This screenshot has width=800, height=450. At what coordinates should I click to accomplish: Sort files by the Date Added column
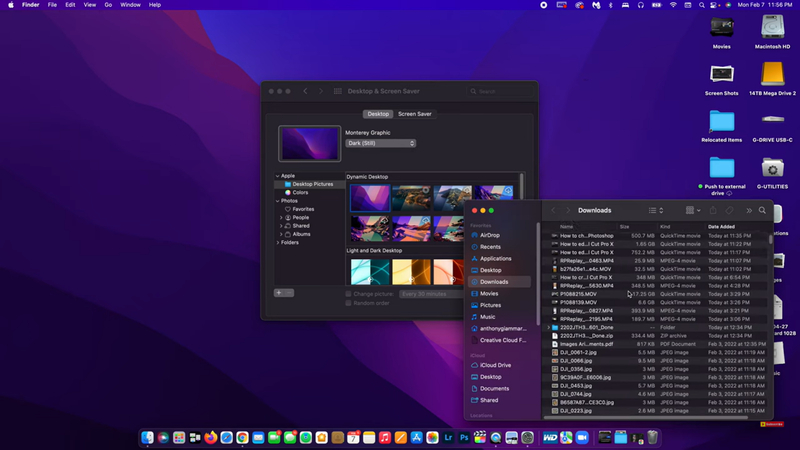coord(722,227)
